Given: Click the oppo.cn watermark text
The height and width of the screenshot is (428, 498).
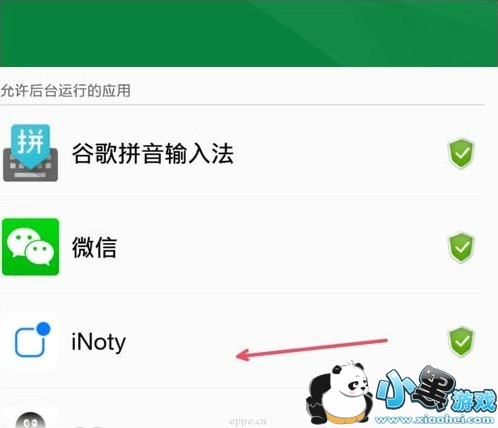Looking at the screenshot, I should point(248,421).
